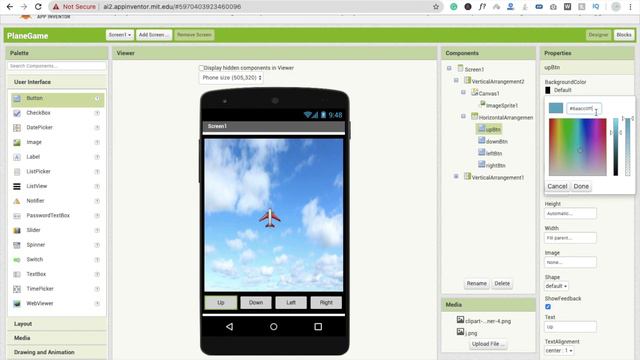Open the Shape default dropdown
Screen dimensions: 640x360
coord(556,286)
